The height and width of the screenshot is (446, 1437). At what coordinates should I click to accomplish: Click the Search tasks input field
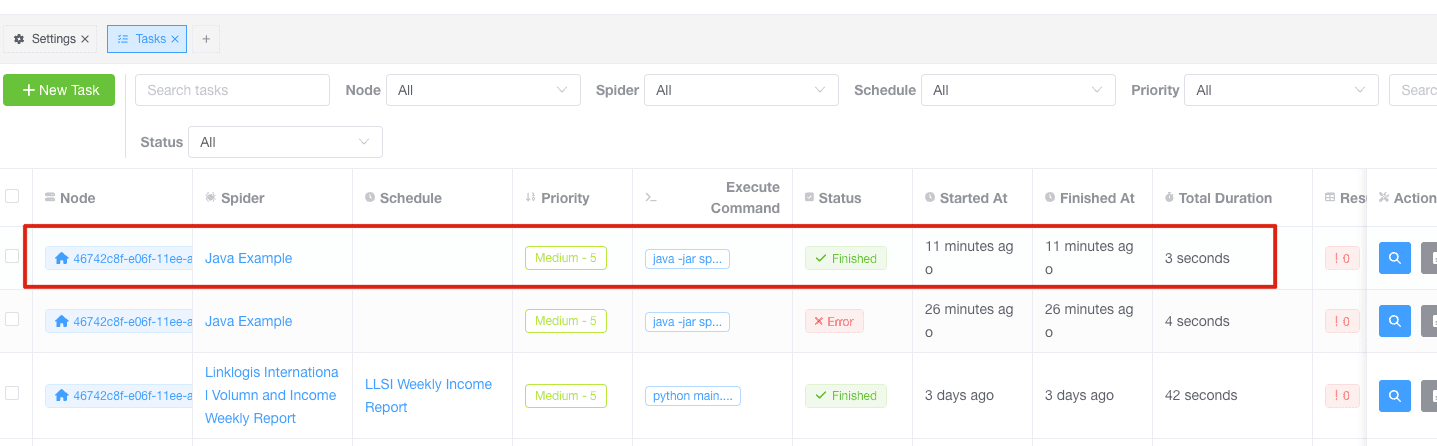coord(232,90)
